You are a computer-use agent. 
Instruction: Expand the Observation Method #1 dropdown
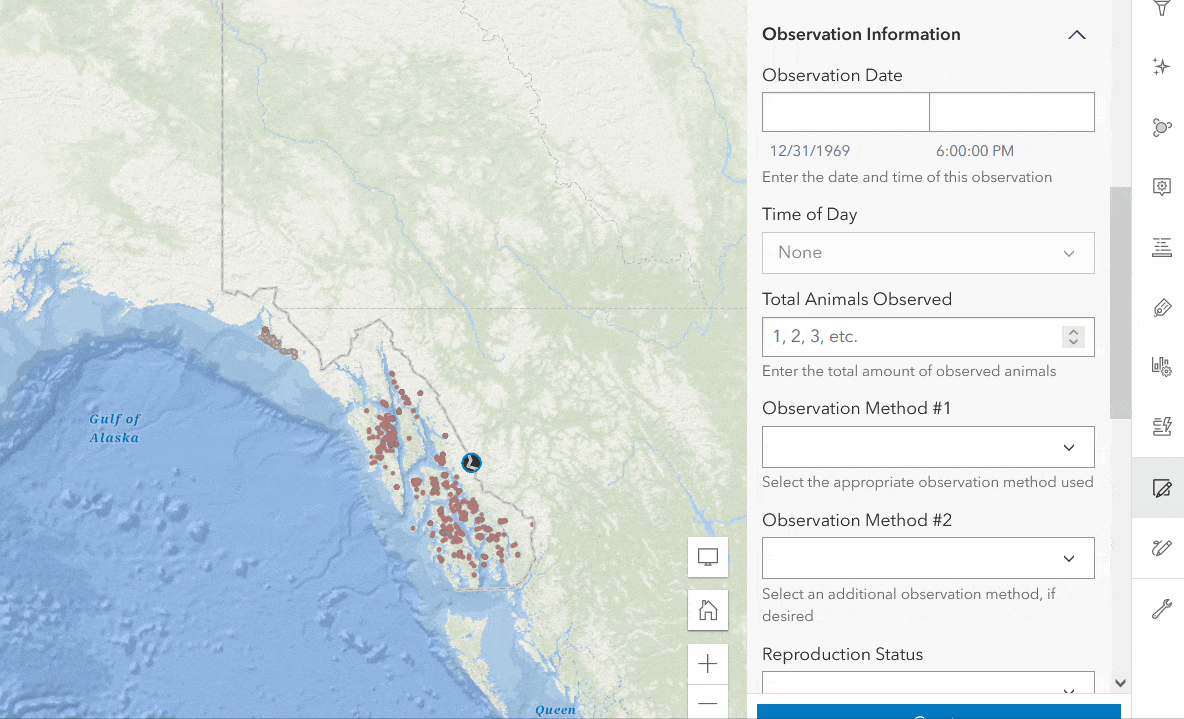coord(928,447)
